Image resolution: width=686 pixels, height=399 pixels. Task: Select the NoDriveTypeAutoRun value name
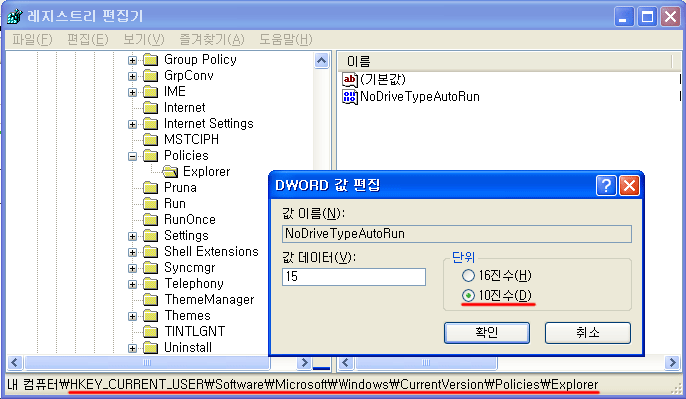pyautogui.click(x=420, y=97)
